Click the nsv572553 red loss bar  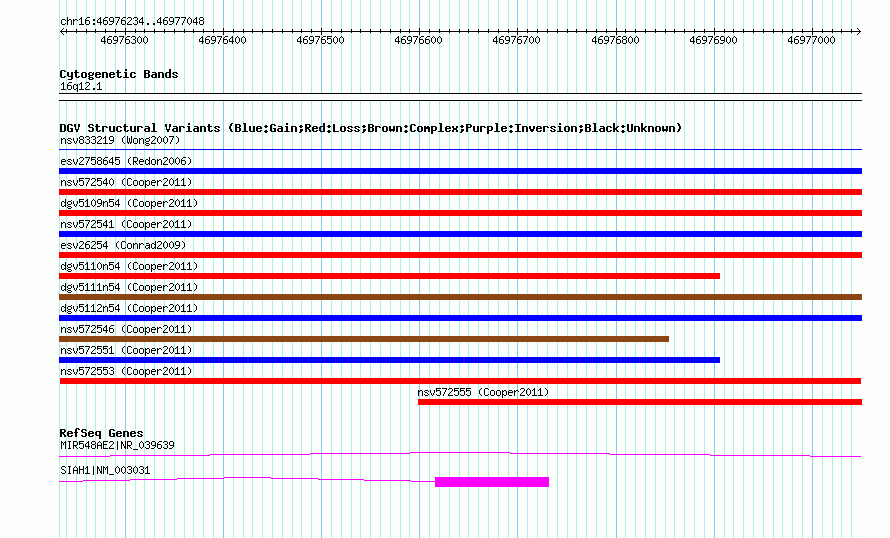coord(460,381)
